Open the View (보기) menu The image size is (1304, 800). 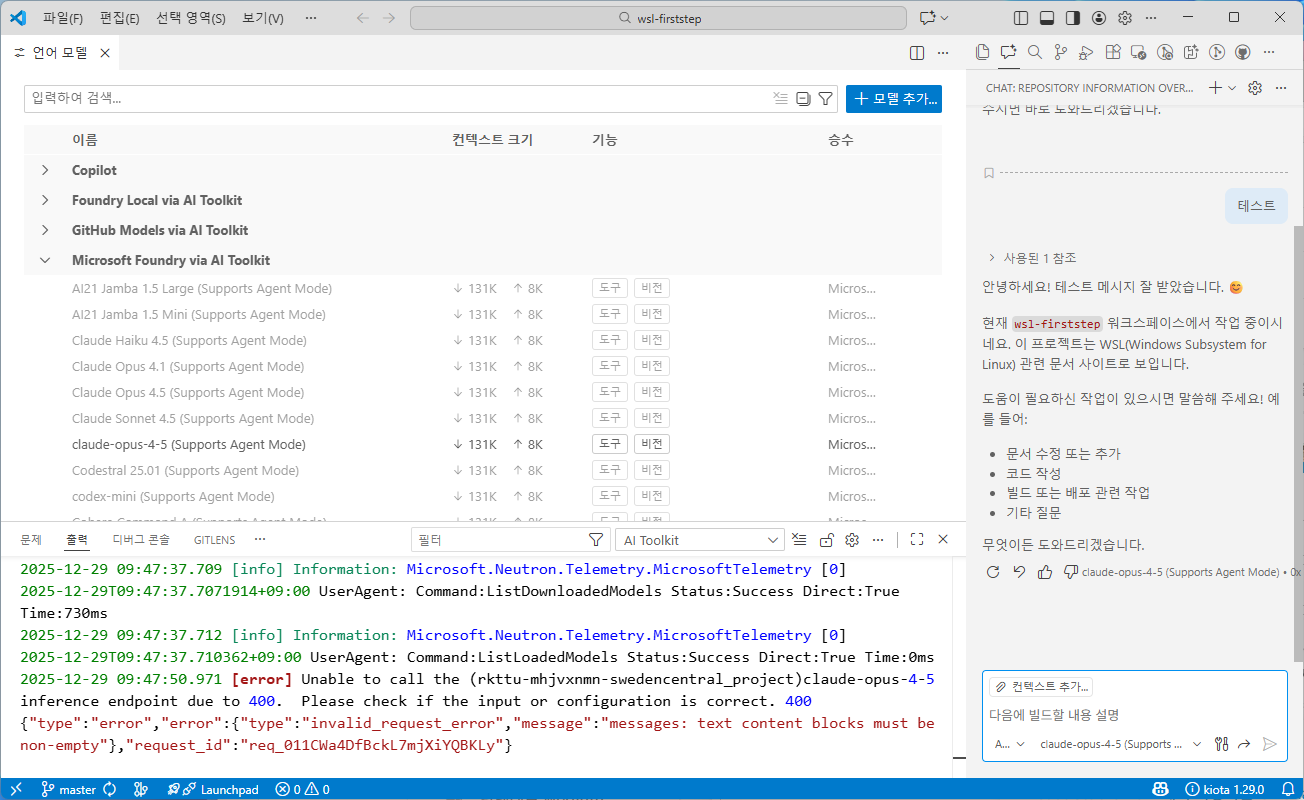pyautogui.click(x=263, y=18)
